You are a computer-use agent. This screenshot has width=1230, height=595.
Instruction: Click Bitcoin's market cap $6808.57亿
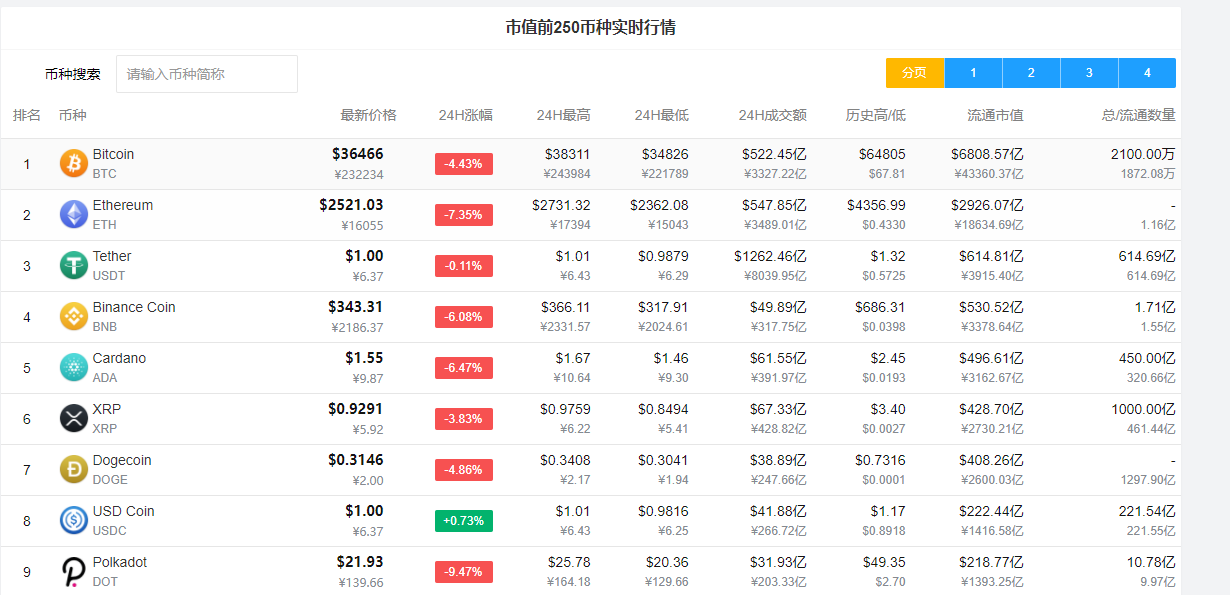[987, 154]
